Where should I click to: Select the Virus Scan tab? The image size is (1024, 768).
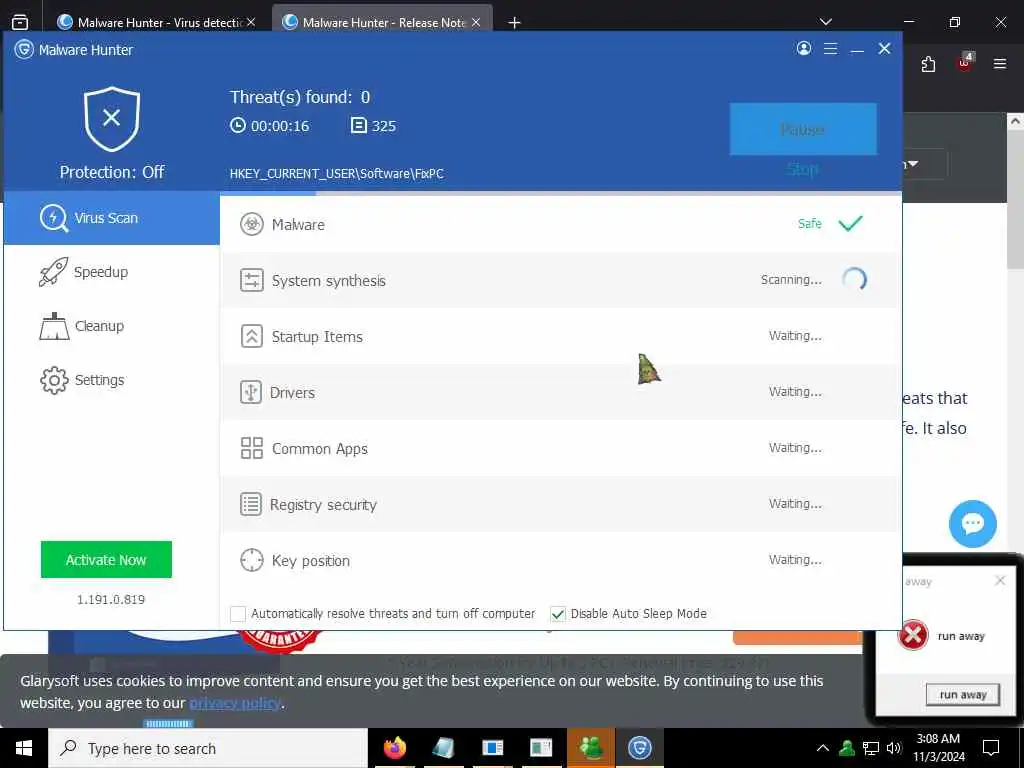[112, 218]
